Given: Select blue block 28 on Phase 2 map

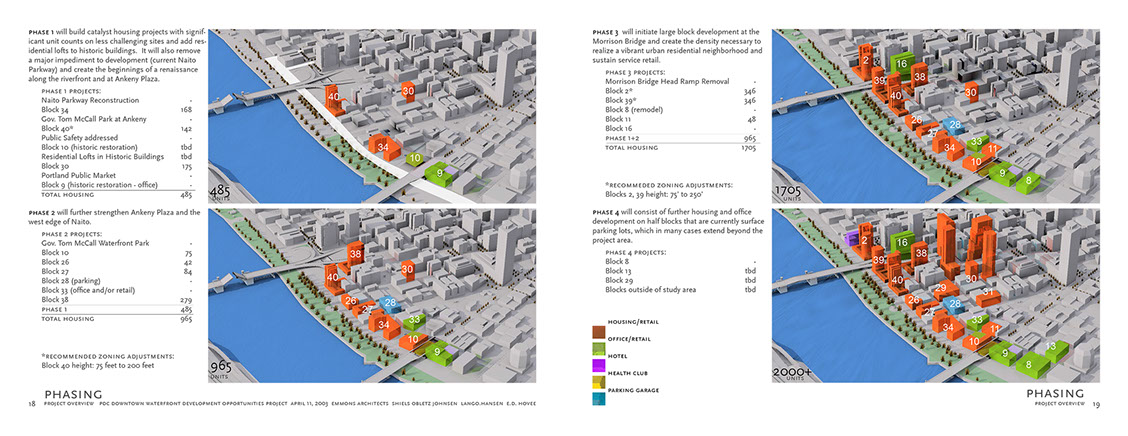Looking at the screenshot, I should (x=389, y=301).
